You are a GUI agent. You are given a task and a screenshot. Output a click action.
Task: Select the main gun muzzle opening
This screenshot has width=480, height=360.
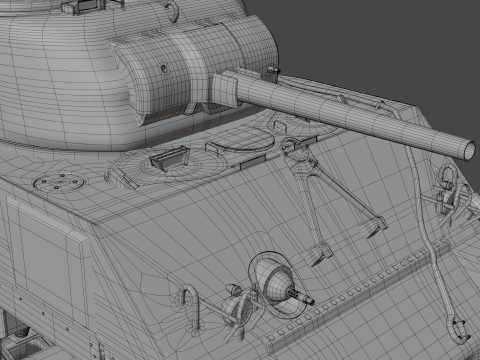[469, 150]
